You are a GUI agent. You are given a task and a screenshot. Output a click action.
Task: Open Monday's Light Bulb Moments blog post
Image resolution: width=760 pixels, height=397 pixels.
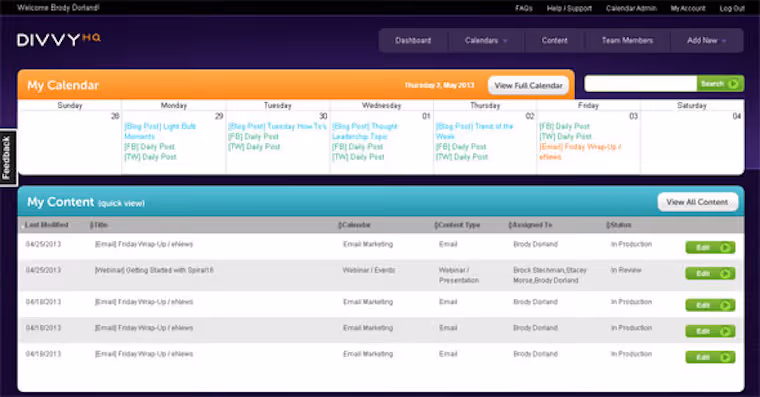[x=160, y=131]
